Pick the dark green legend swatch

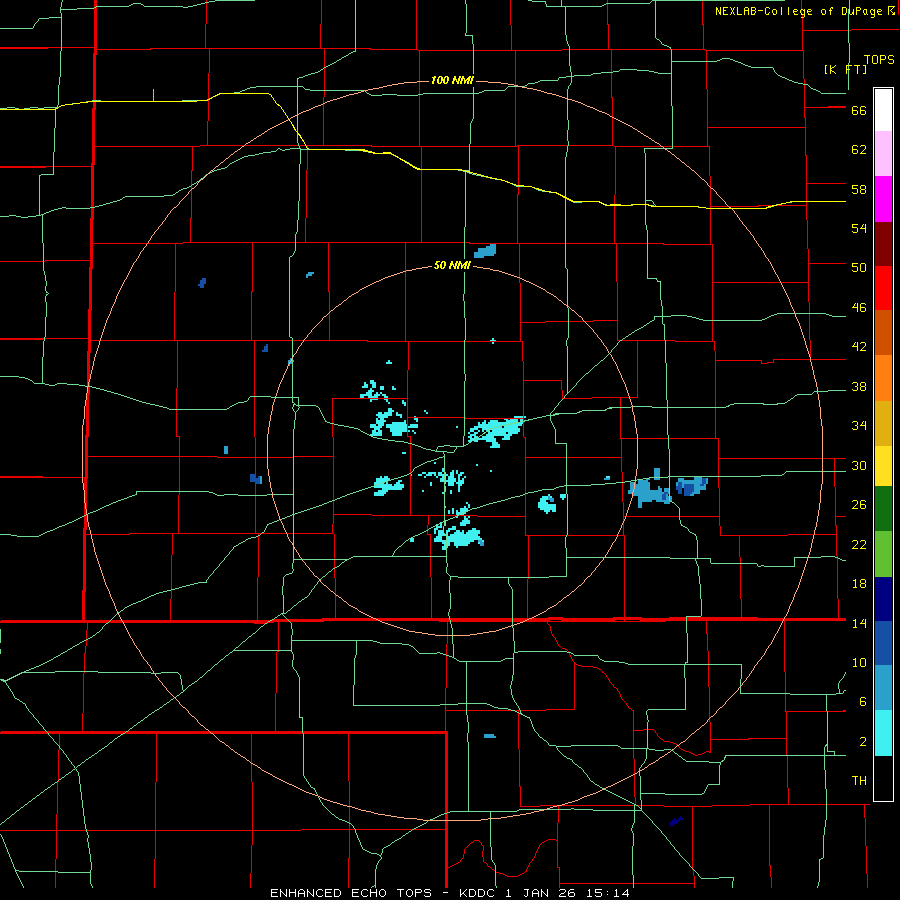click(x=883, y=509)
